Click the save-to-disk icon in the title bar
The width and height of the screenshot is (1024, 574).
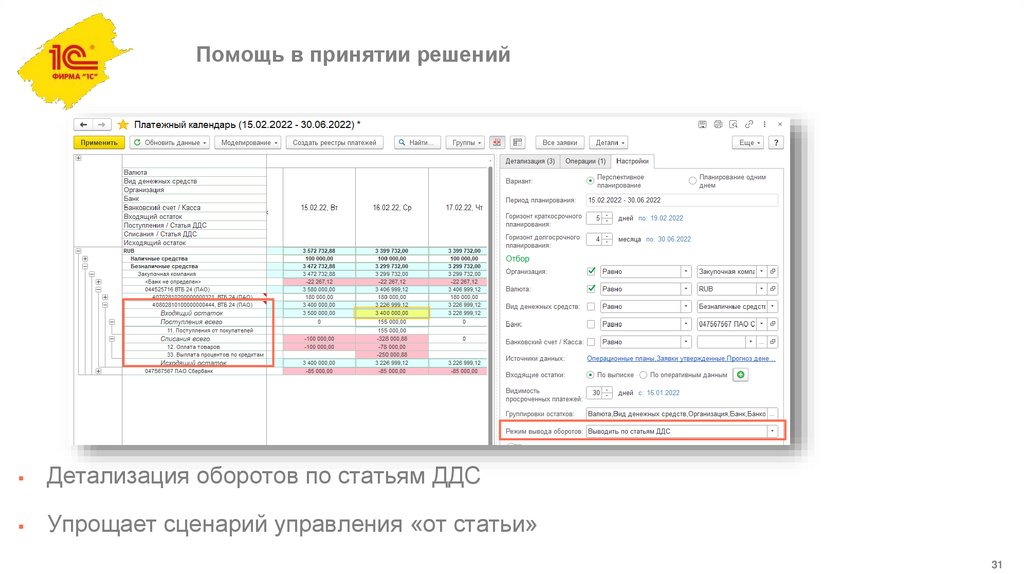pyautogui.click(x=702, y=124)
